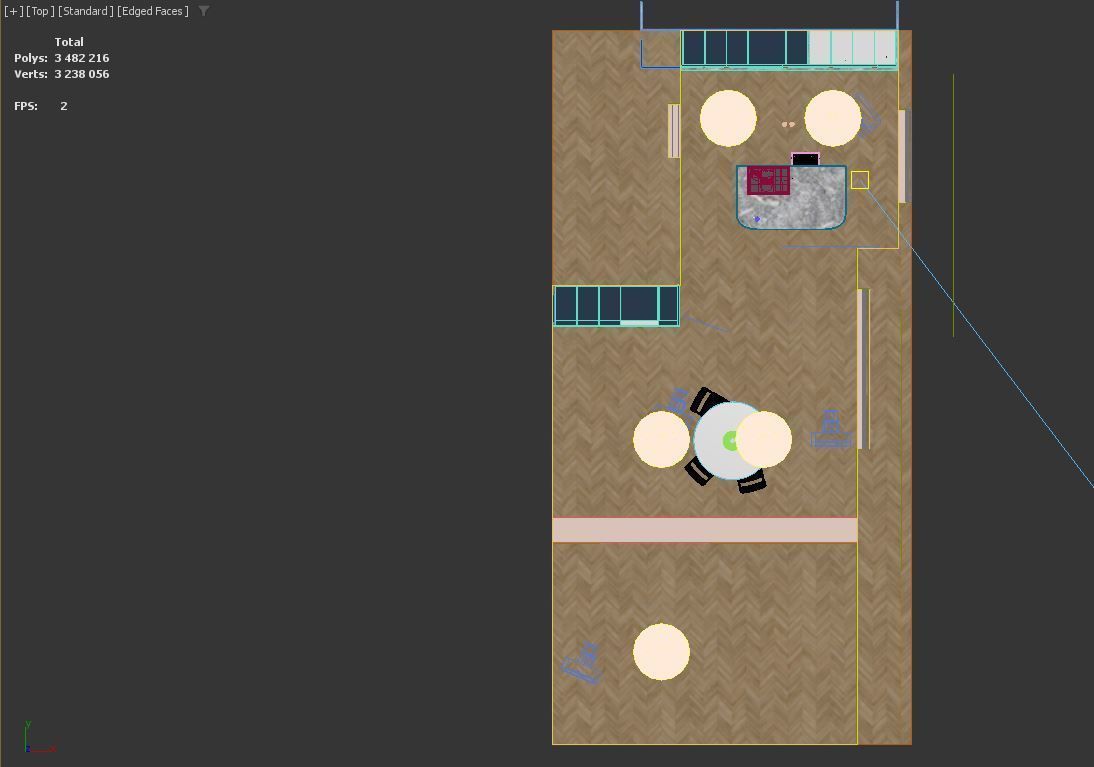Click the Total statistics header
1094x767 pixels.
point(69,42)
